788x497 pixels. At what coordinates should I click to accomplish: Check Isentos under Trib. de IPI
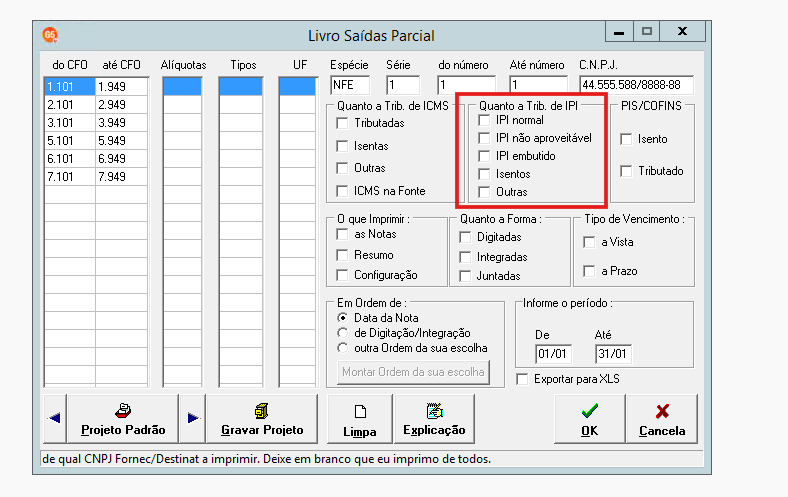(x=484, y=174)
